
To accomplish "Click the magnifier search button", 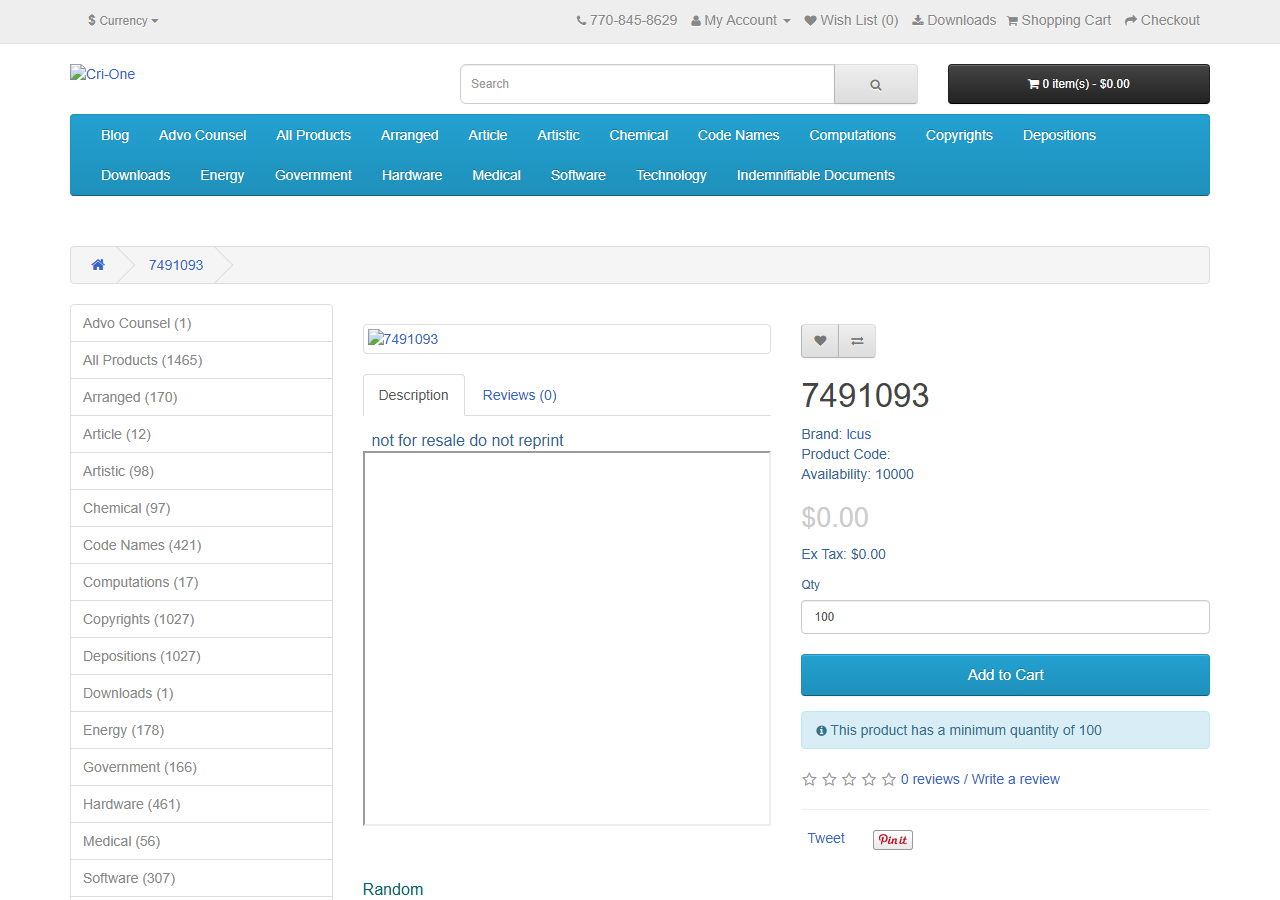I will point(876,84).
